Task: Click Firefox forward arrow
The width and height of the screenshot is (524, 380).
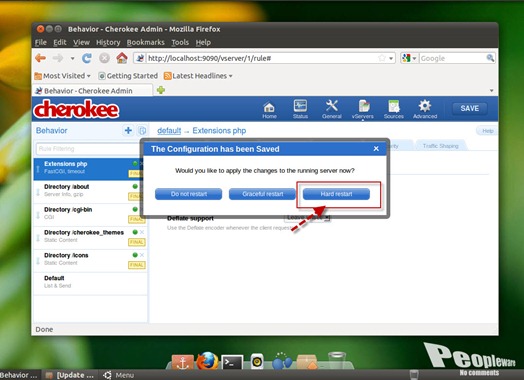Action: [58, 58]
